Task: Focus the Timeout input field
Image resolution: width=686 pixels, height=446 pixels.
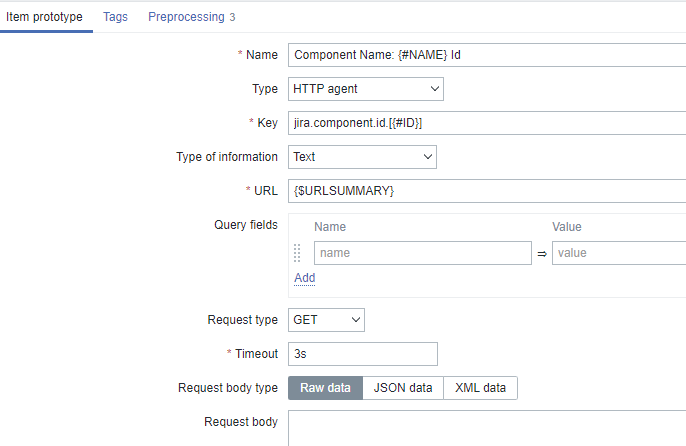Action: [362, 354]
